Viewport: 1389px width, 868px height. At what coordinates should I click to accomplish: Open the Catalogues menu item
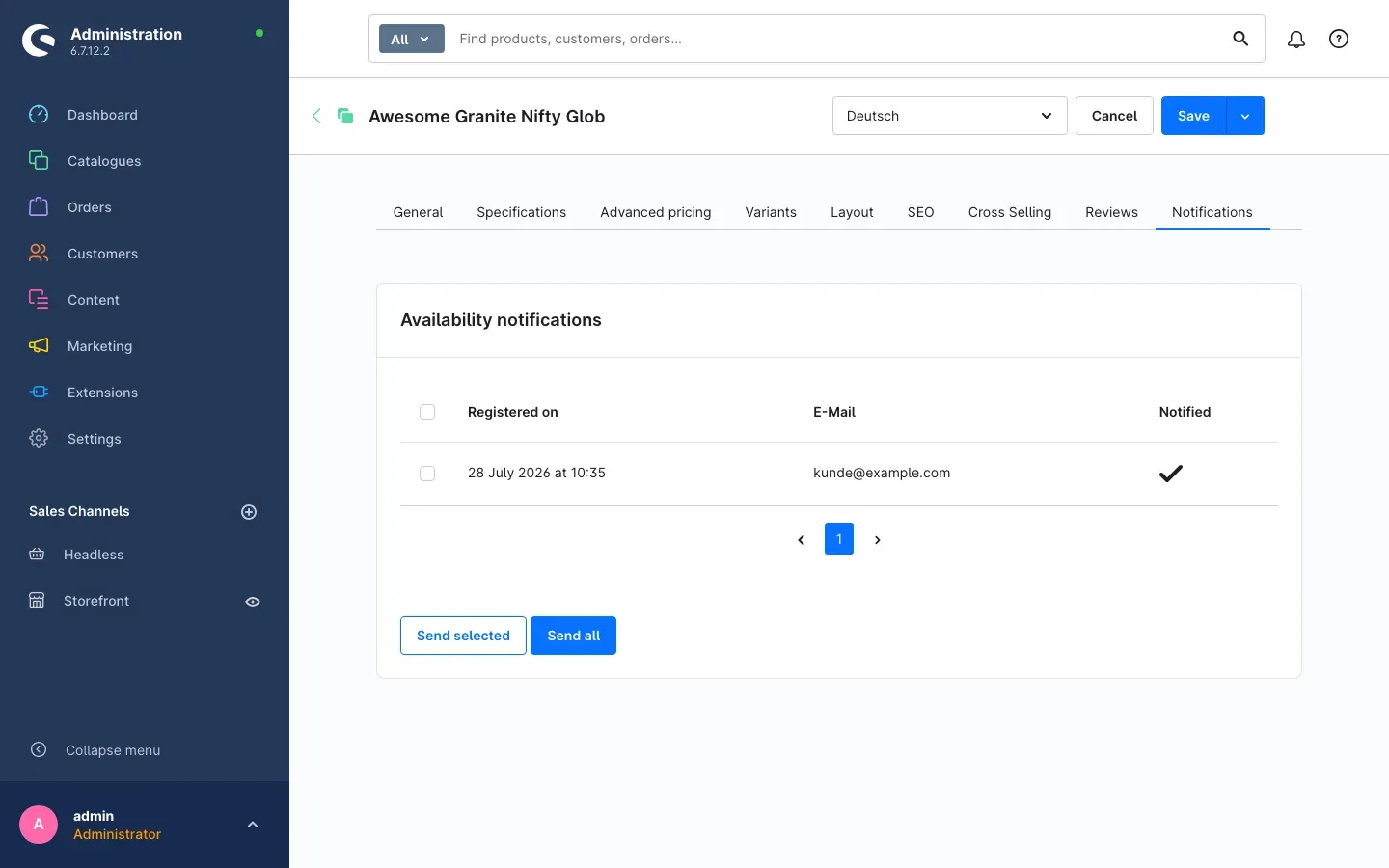pos(104,161)
